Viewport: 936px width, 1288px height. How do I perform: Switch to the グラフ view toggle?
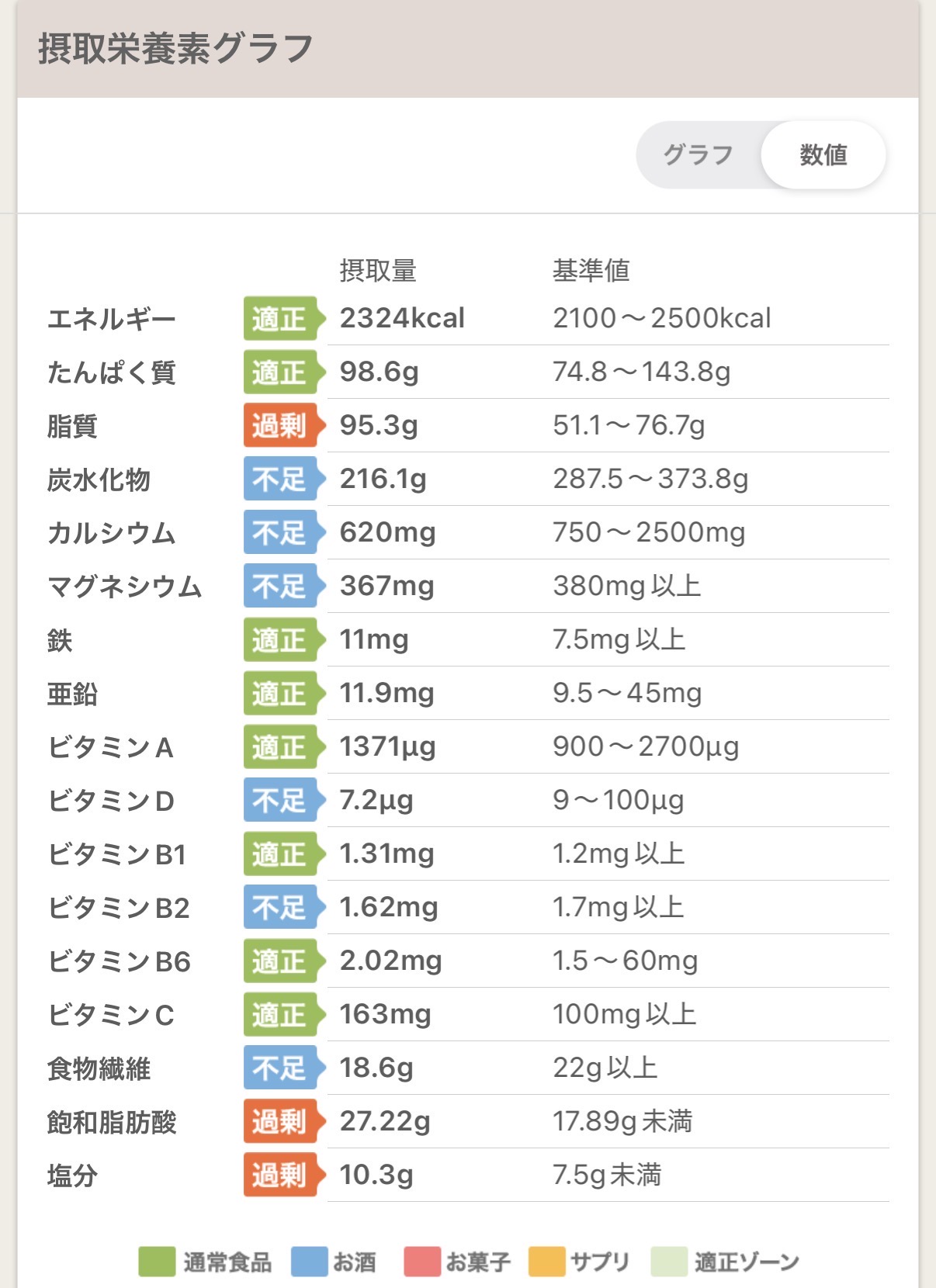coord(698,154)
